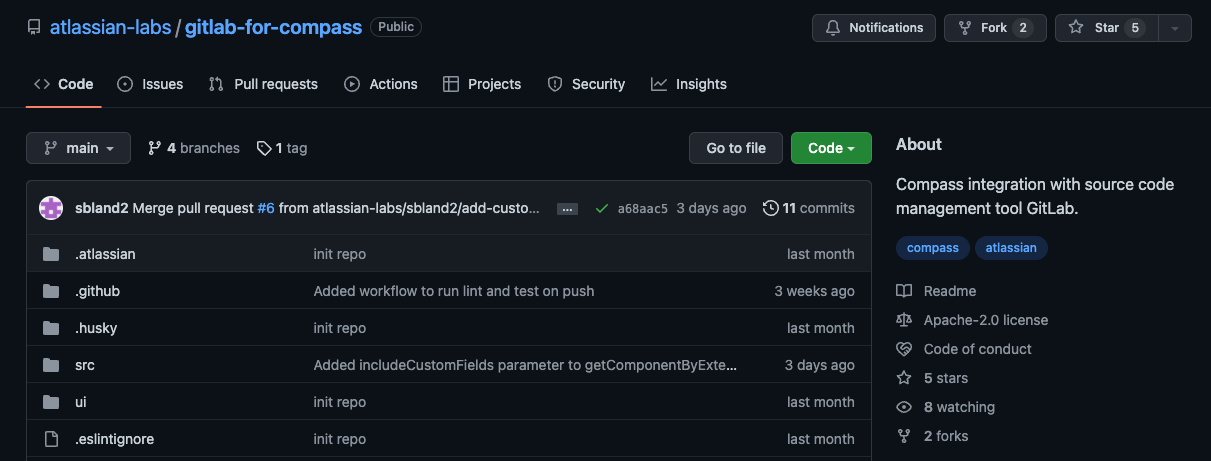Select the compass topic tag
1211x461 pixels.
(x=933, y=247)
